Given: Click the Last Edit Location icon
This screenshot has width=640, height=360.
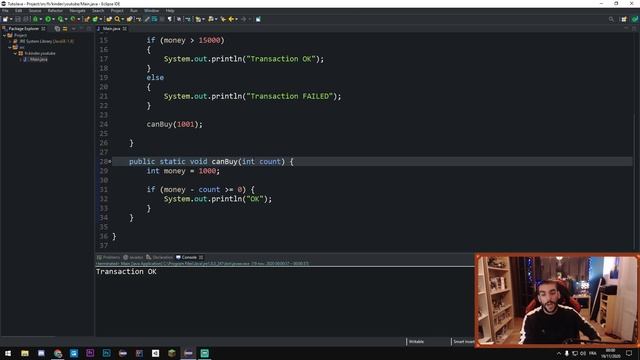Looking at the screenshot, I should pyautogui.click(x=223, y=19).
